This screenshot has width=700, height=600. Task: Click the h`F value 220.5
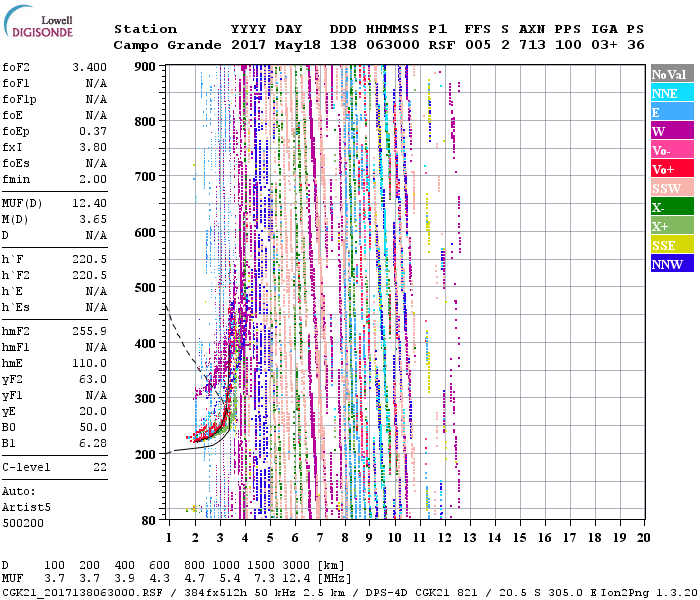(89, 259)
